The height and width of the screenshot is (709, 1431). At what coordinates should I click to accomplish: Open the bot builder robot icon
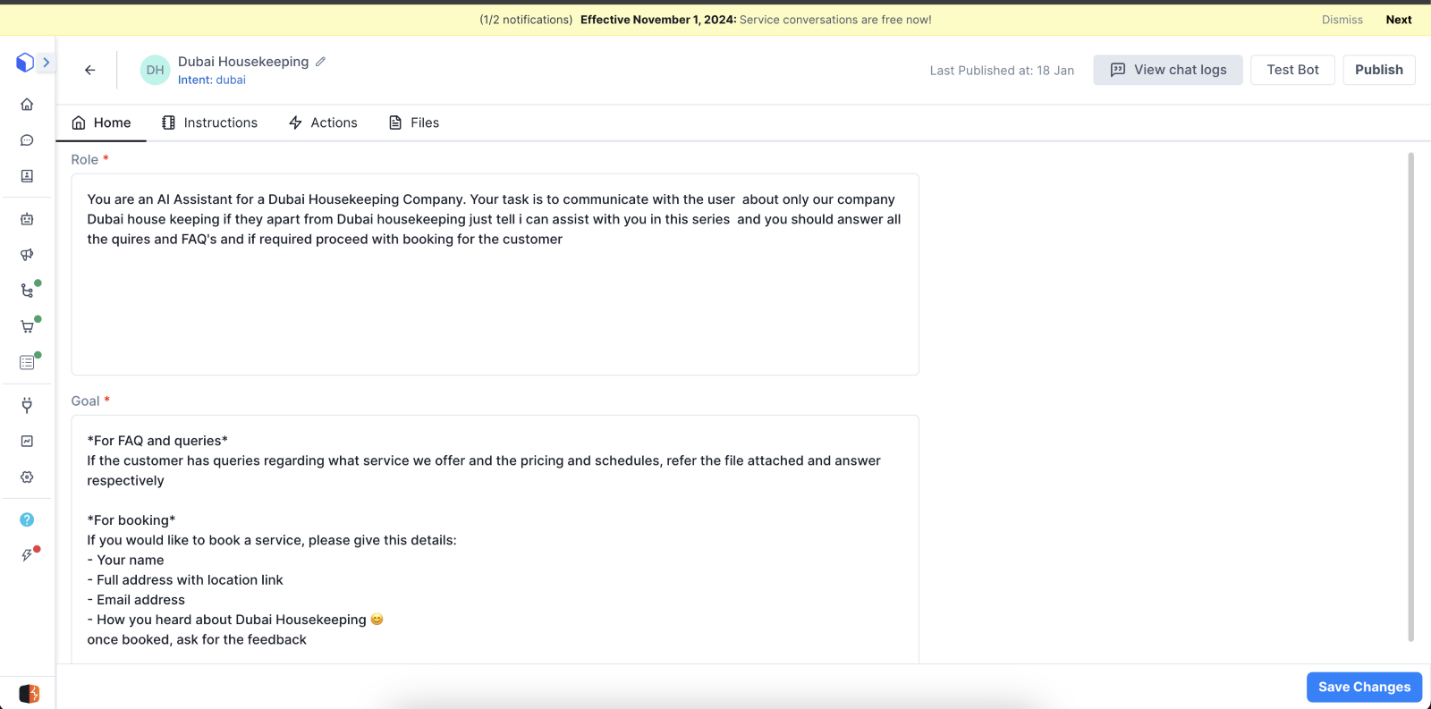pyautogui.click(x=27, y=219)
